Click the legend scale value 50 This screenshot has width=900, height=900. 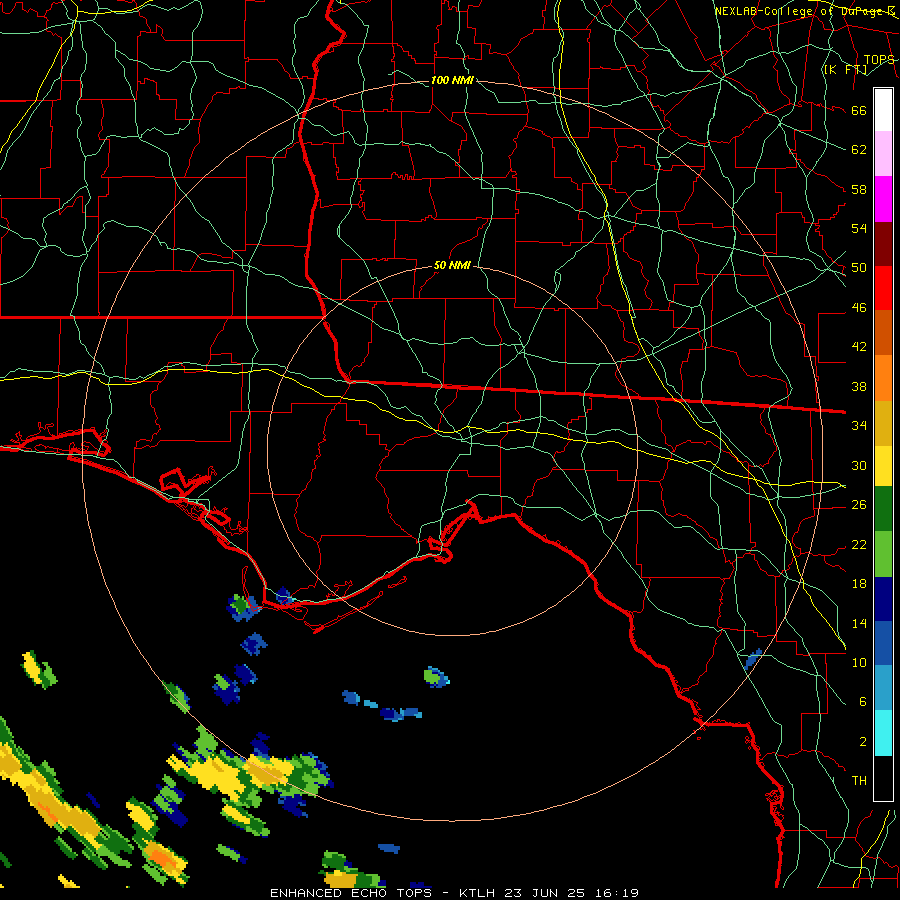[859, 267]
